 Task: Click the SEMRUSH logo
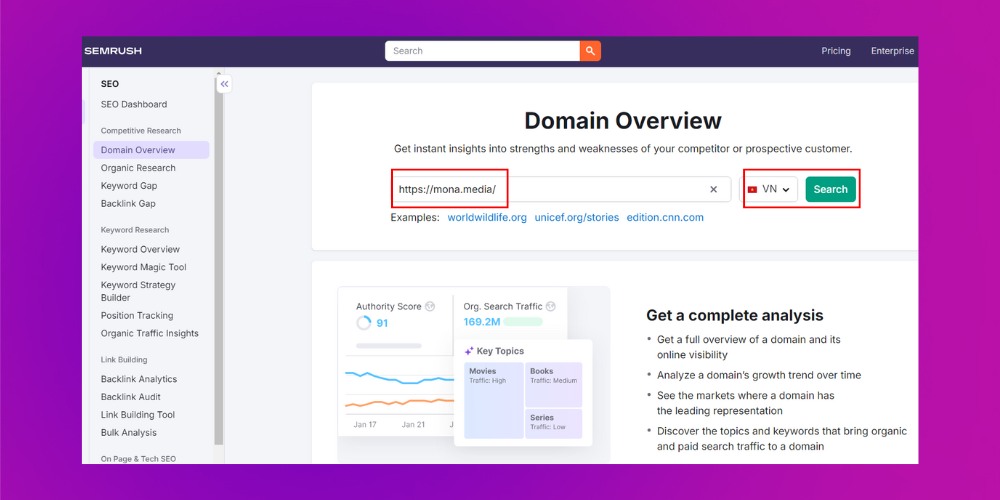pyautogui.click(x=113, y=51)
